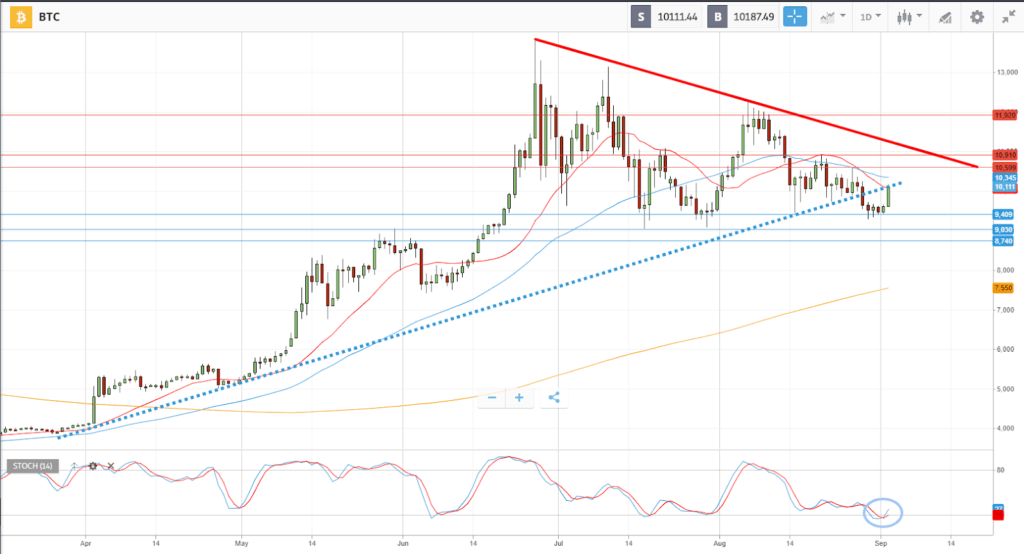Click the Aug date label
The height and width of the screenshot is (554, 1024).
tap(720, 543)
